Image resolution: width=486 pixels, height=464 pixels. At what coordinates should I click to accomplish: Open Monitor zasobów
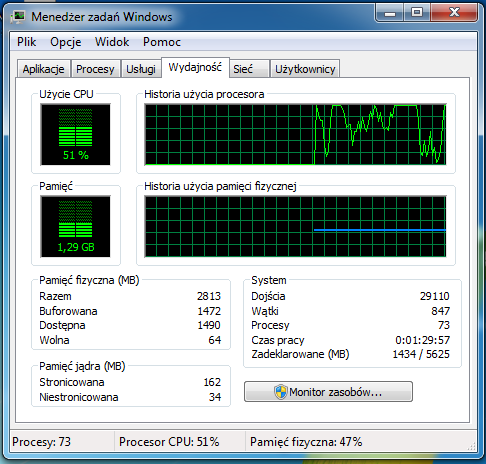coord(328,392)
